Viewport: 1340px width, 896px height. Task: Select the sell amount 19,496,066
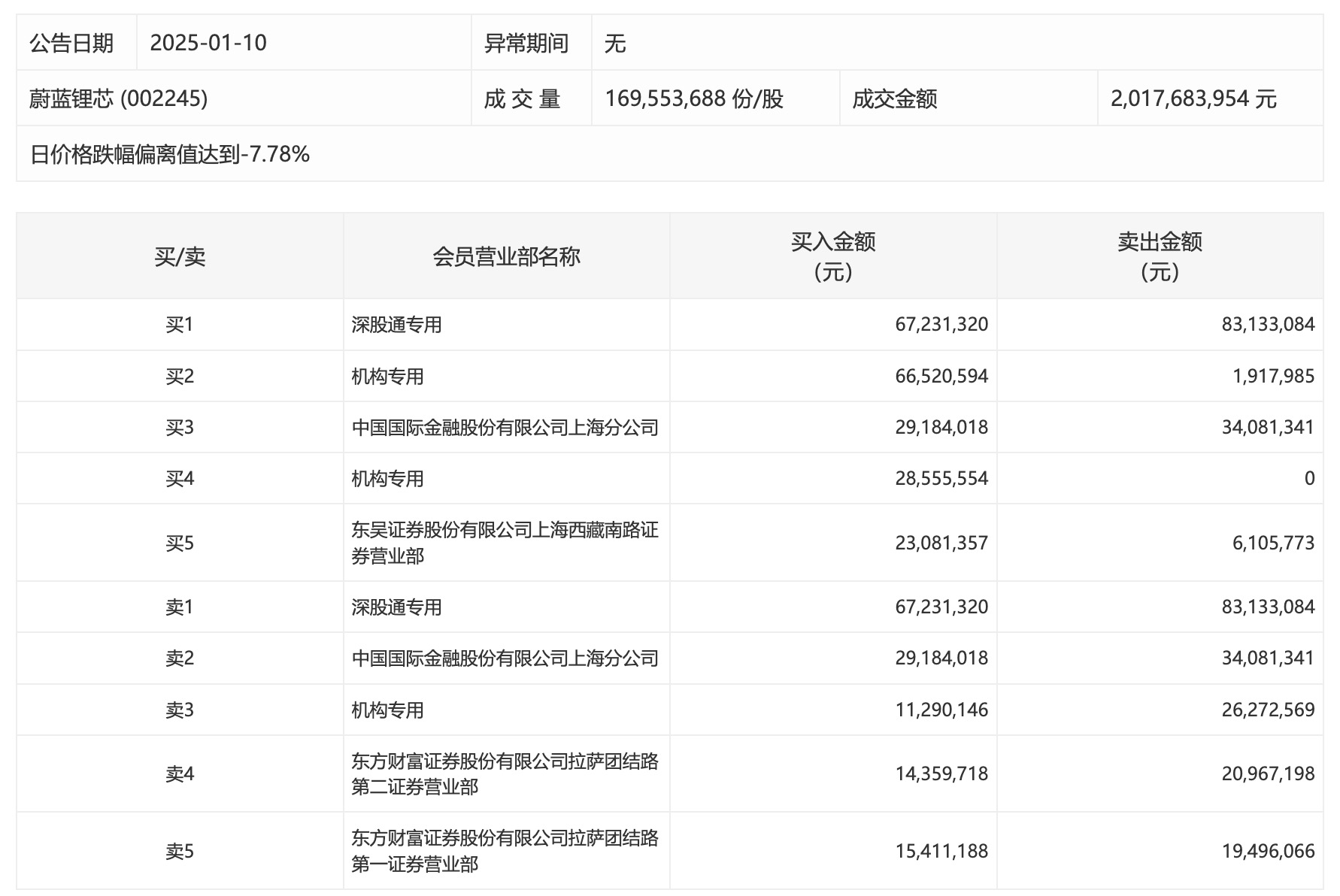(x=1268, y=851)
